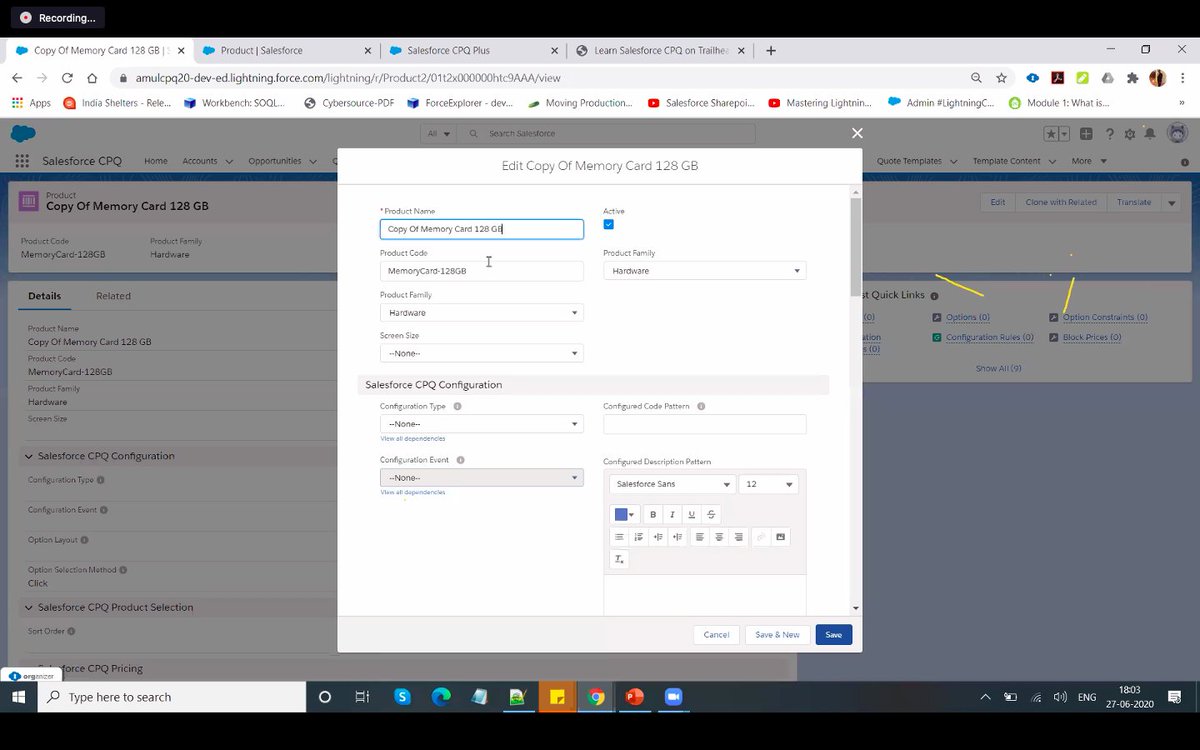
Task: Open the Salesforce App Launcher grid
Action: (22, 161)
